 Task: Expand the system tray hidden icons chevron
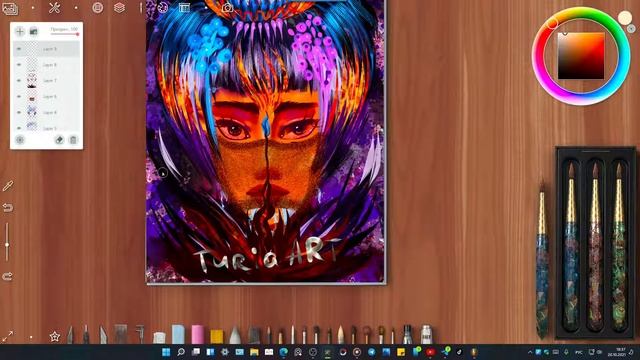530,352
